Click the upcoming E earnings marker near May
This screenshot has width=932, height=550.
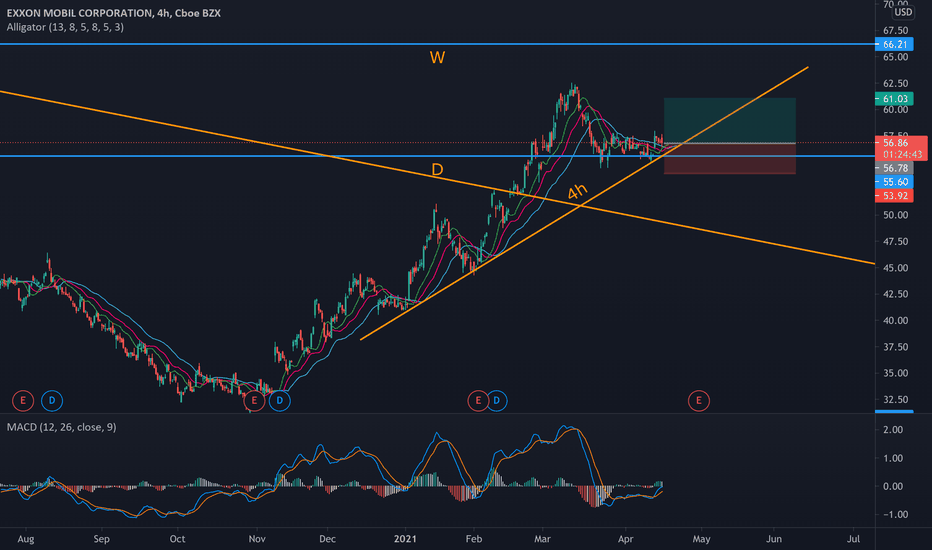[x=698, y=401]
